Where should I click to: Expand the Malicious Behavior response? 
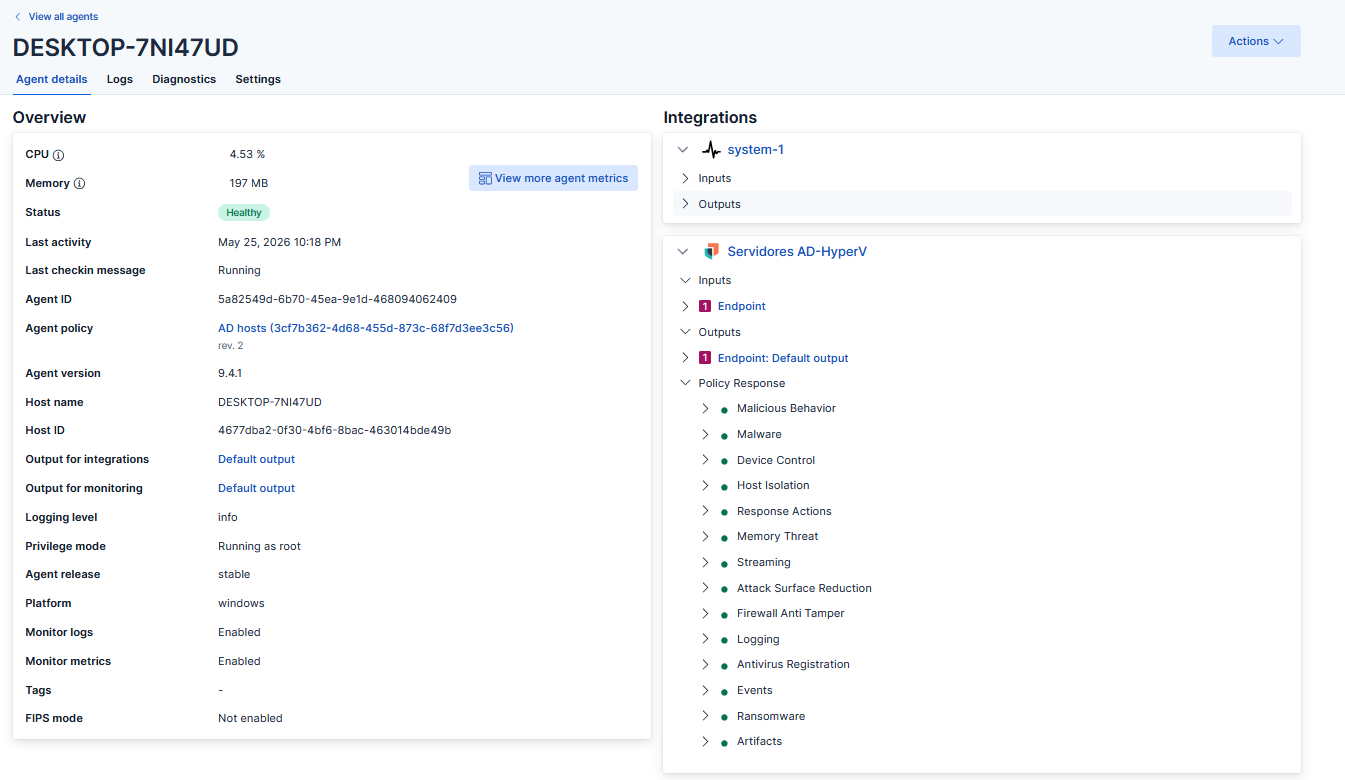click(705, 409)
